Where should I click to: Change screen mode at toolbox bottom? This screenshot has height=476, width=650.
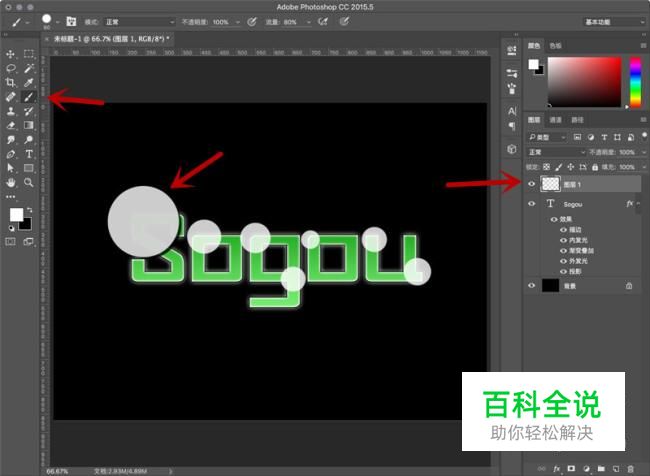(x=29, y=241)
